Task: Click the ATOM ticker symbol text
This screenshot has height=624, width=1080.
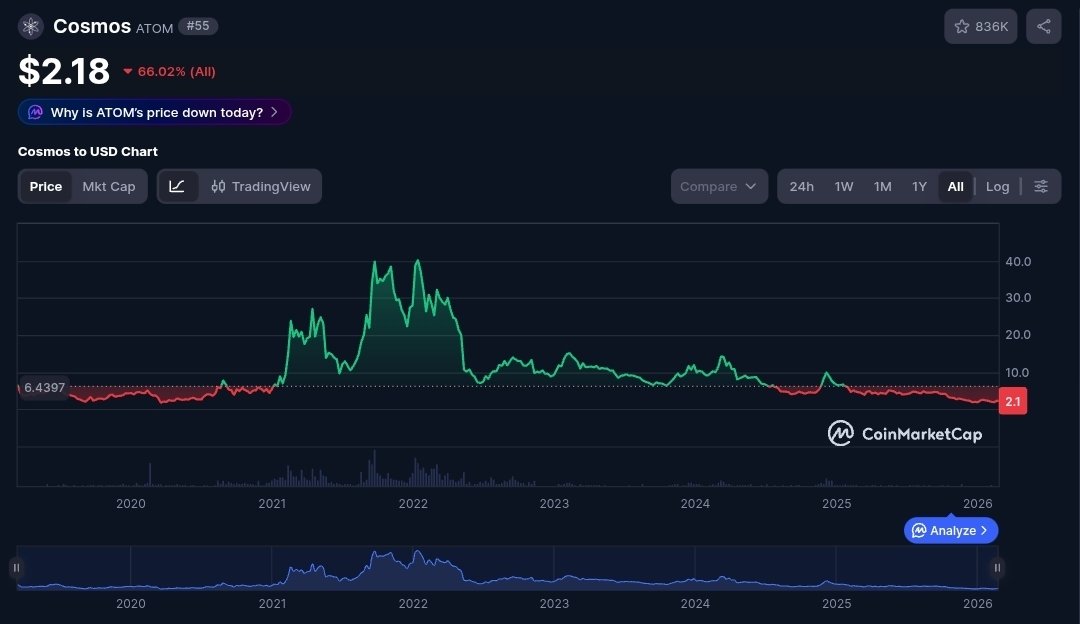Action: (154, 28)
